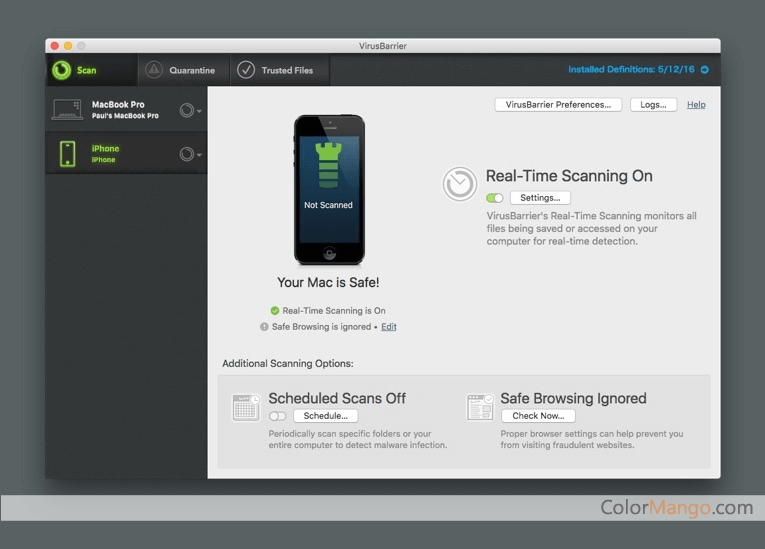Screen dimensions: 765x549
Task: Turn off the Real-Time Scanning switch
Action: tap(495, 198)
